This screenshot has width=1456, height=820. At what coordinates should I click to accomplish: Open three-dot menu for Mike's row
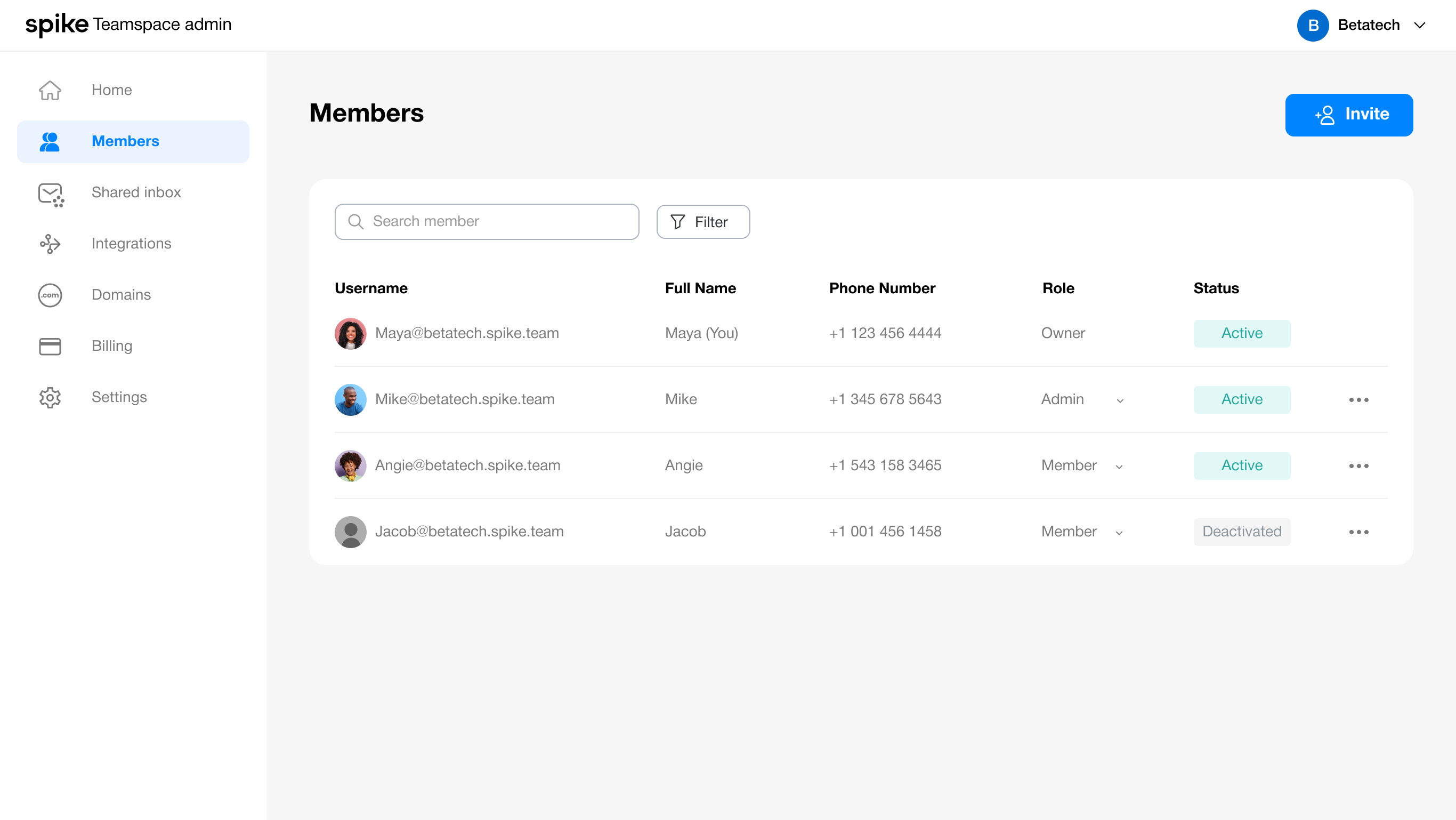coord(1358,400)
